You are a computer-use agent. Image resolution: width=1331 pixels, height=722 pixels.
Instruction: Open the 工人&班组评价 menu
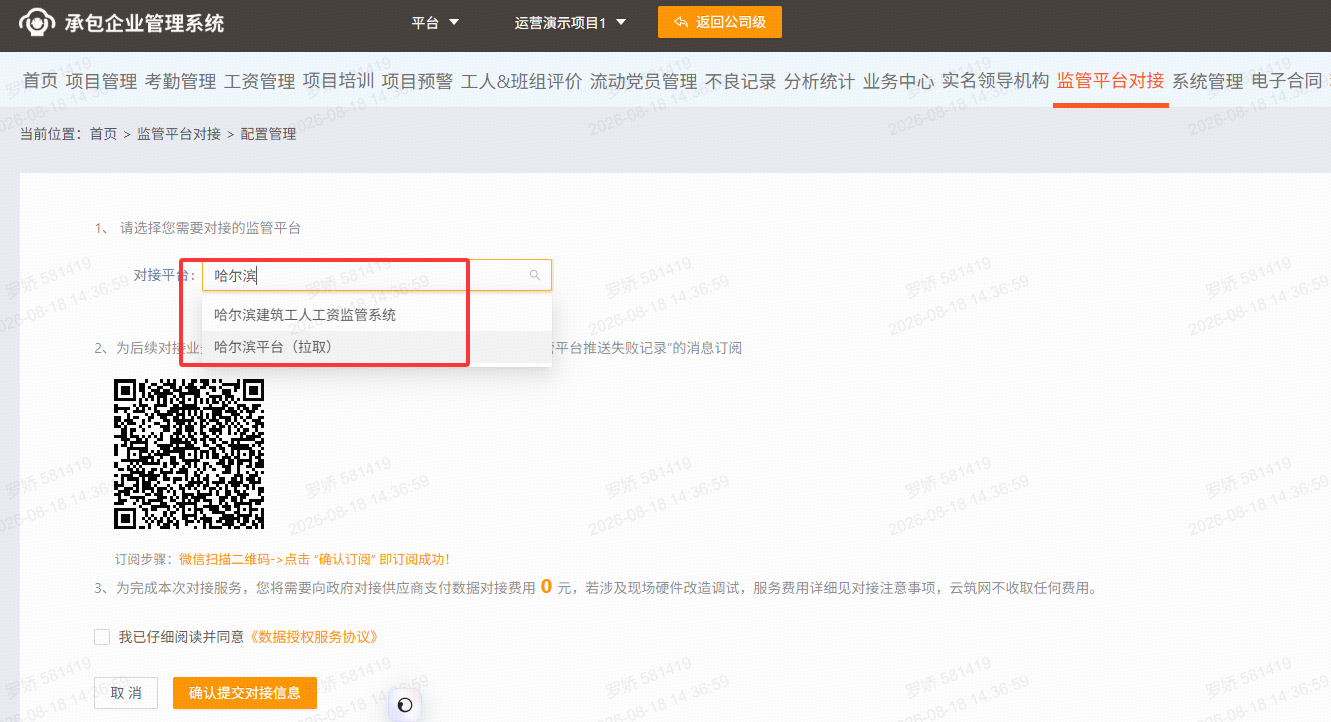click(521, 81)
